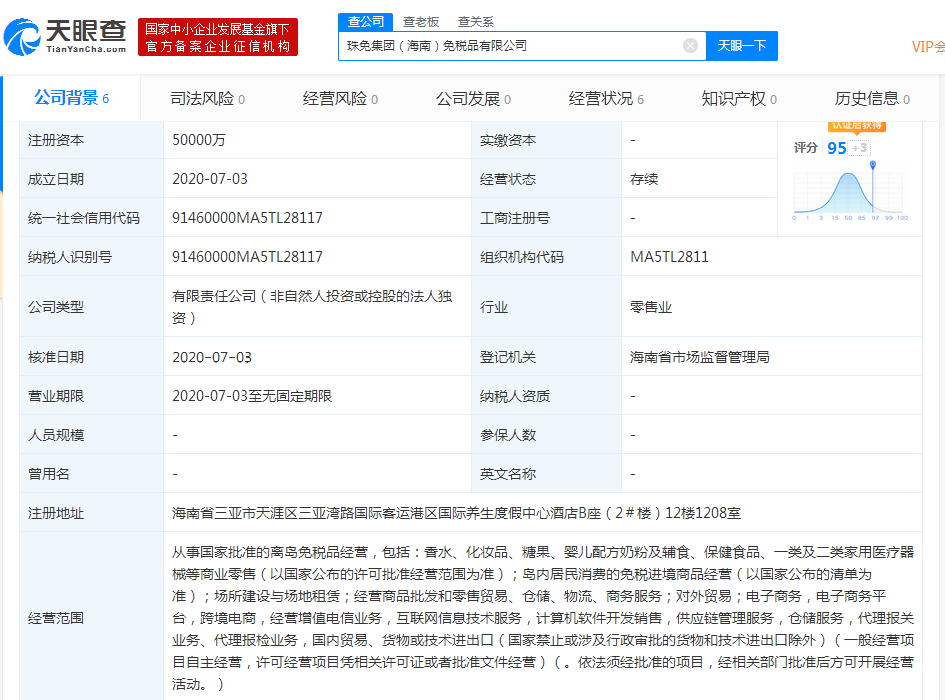945x700 pixels.
Task: Click the score distribution chart marker pin
Action: point(873,165)
